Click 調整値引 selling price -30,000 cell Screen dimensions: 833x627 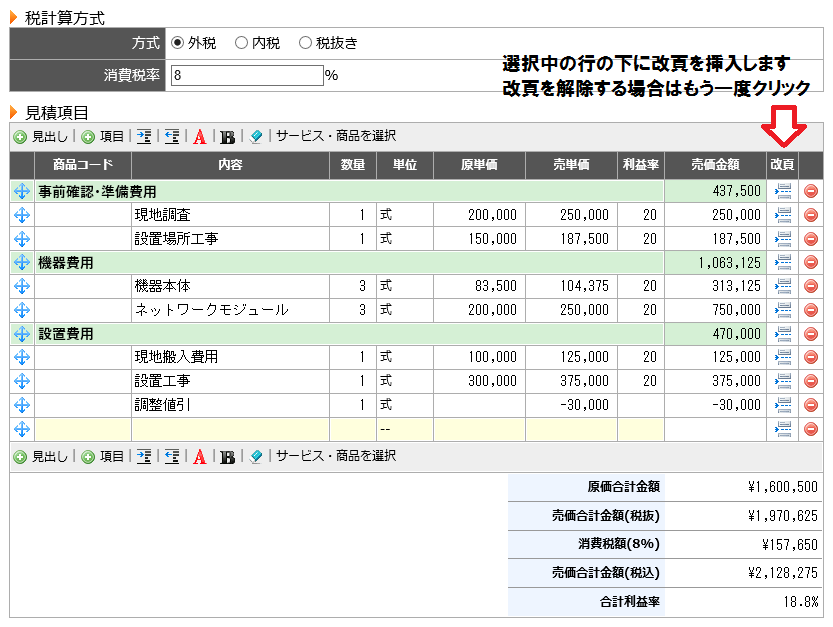[x=571, y=405]
